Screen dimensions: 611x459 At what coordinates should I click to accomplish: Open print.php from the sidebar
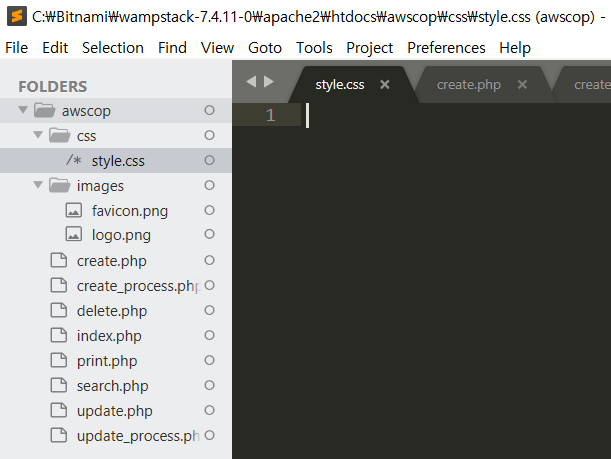point(107,361)
